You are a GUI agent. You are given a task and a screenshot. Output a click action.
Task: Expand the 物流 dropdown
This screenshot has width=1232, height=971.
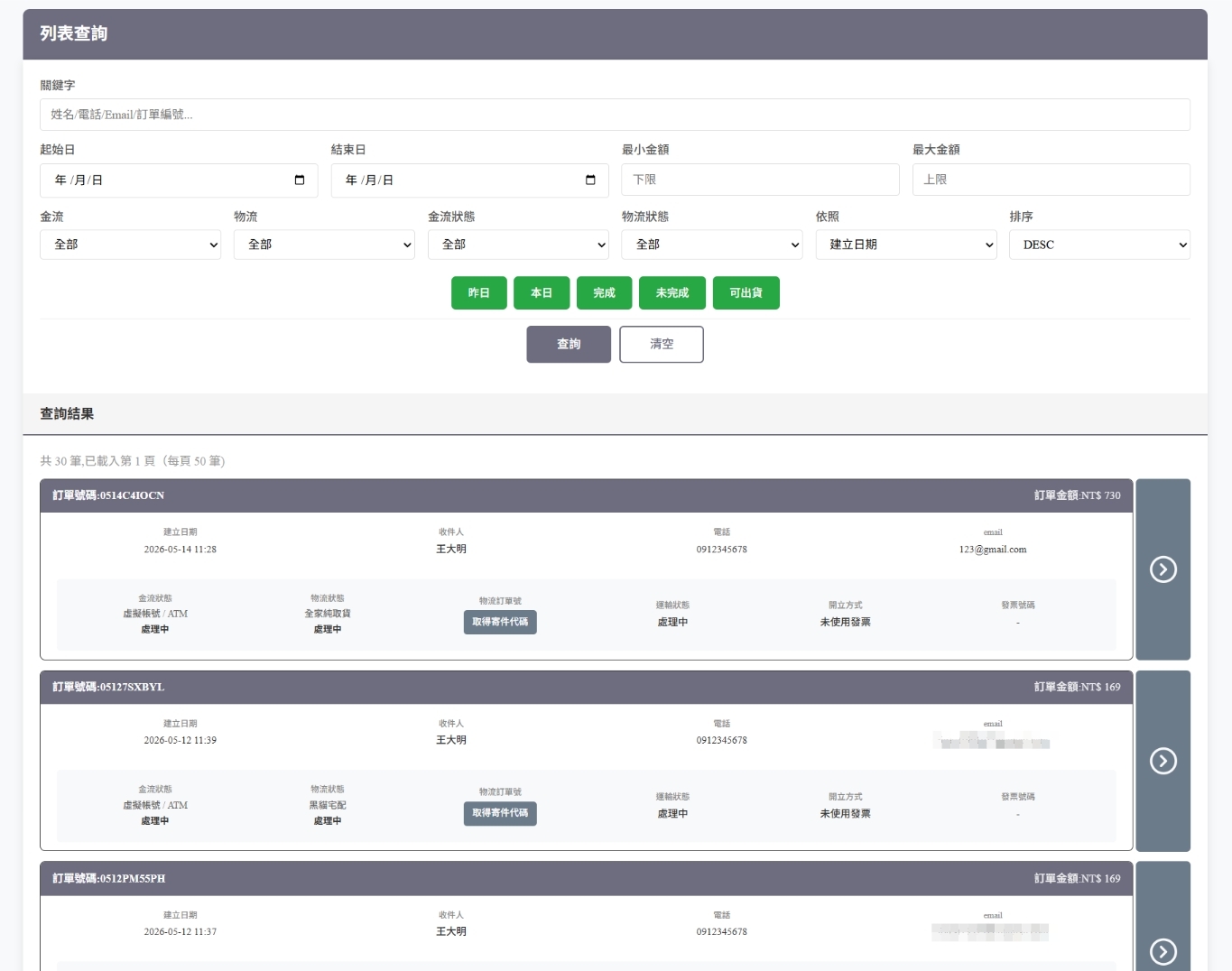pyautogui.click(x=324, y=245)
